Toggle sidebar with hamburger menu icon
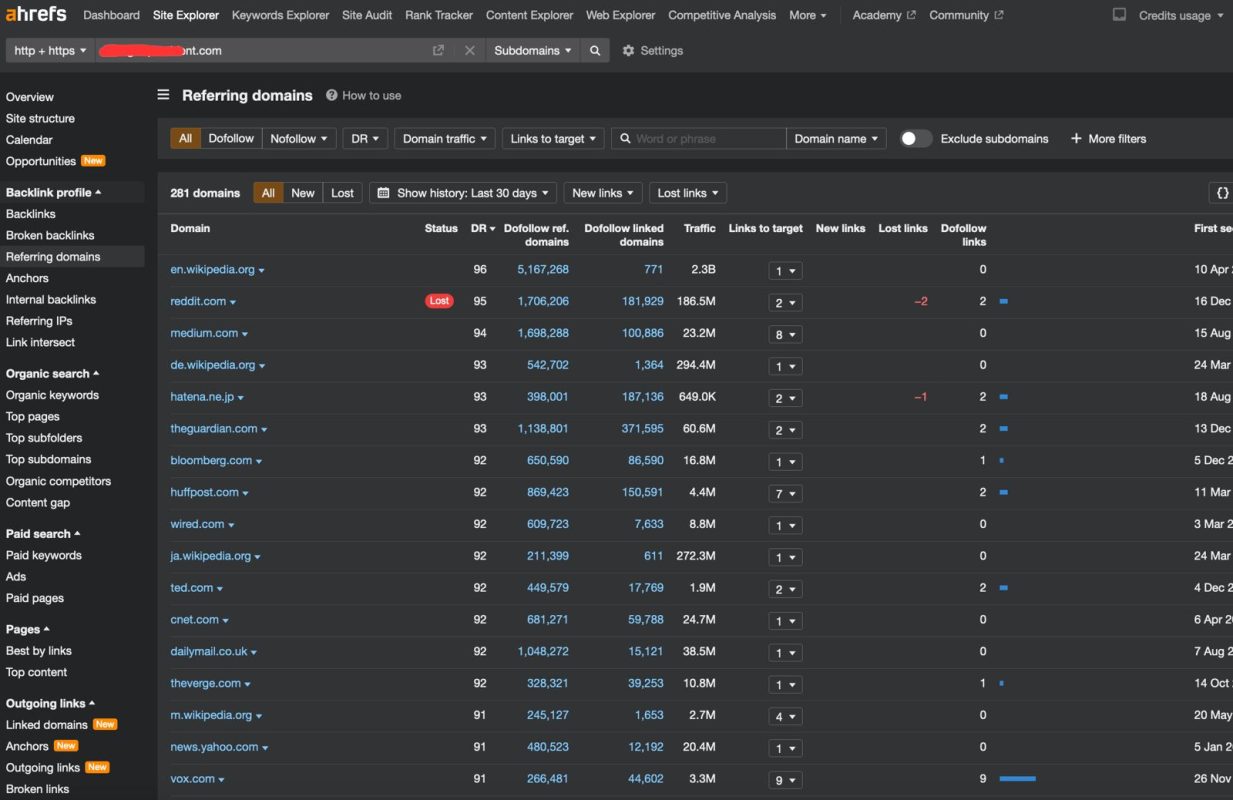1233x800 pixels. [163, 95]
